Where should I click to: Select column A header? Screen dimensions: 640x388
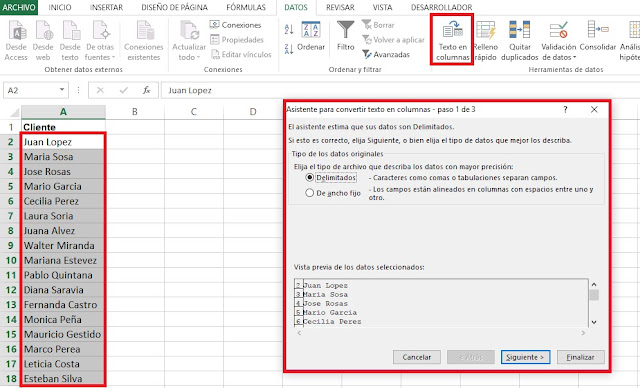[x=63, y=112]
